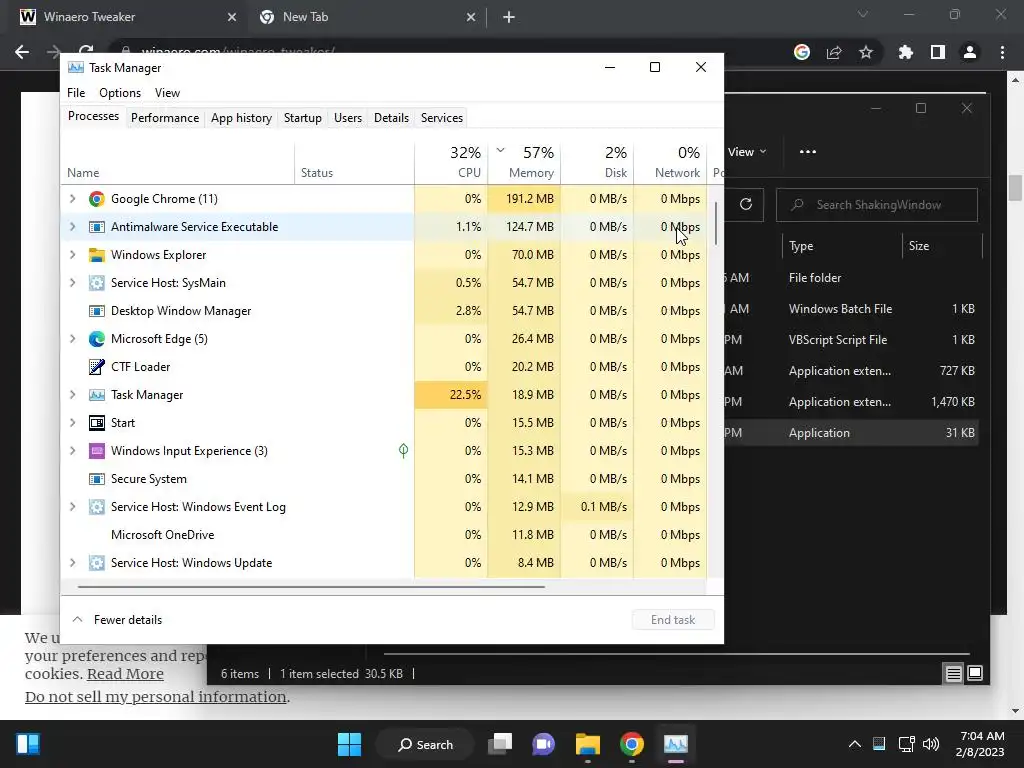Expand the Microsoft Edge (5) group
The height and width of the screenshot is (768, 1024).
point(72,339)
